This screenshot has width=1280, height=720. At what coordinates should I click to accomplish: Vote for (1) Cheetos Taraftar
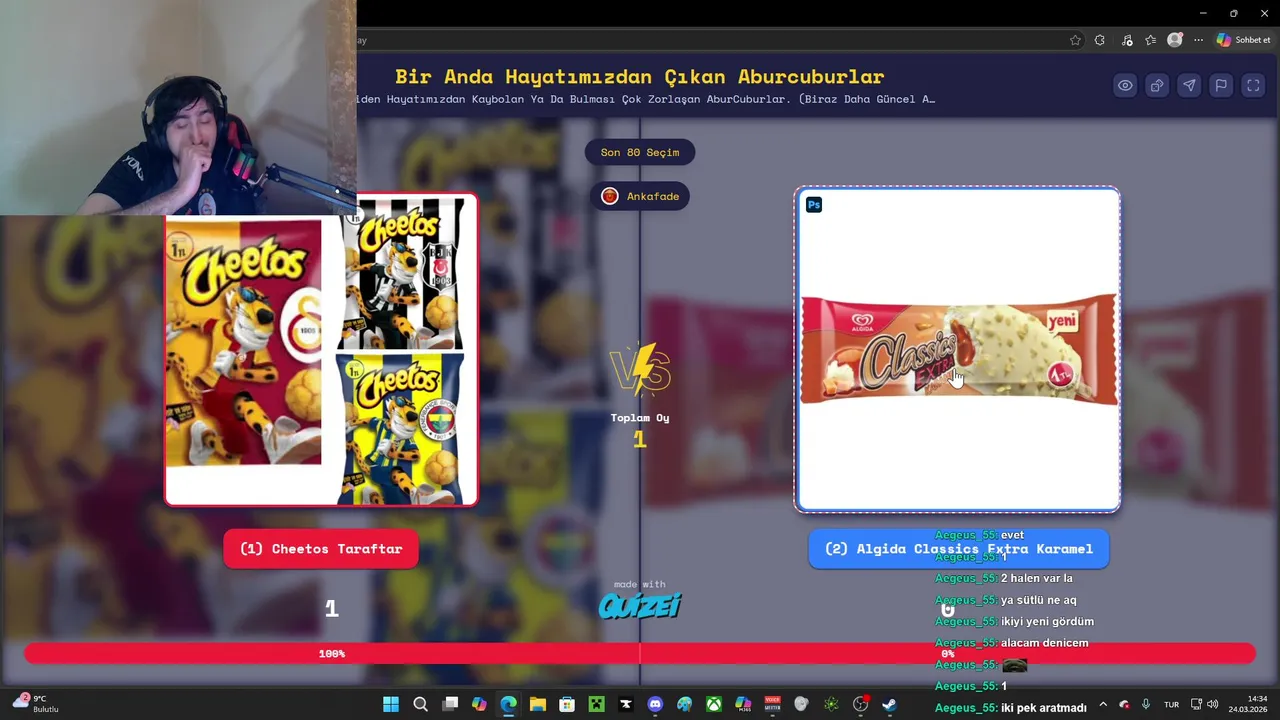[321, 549]
